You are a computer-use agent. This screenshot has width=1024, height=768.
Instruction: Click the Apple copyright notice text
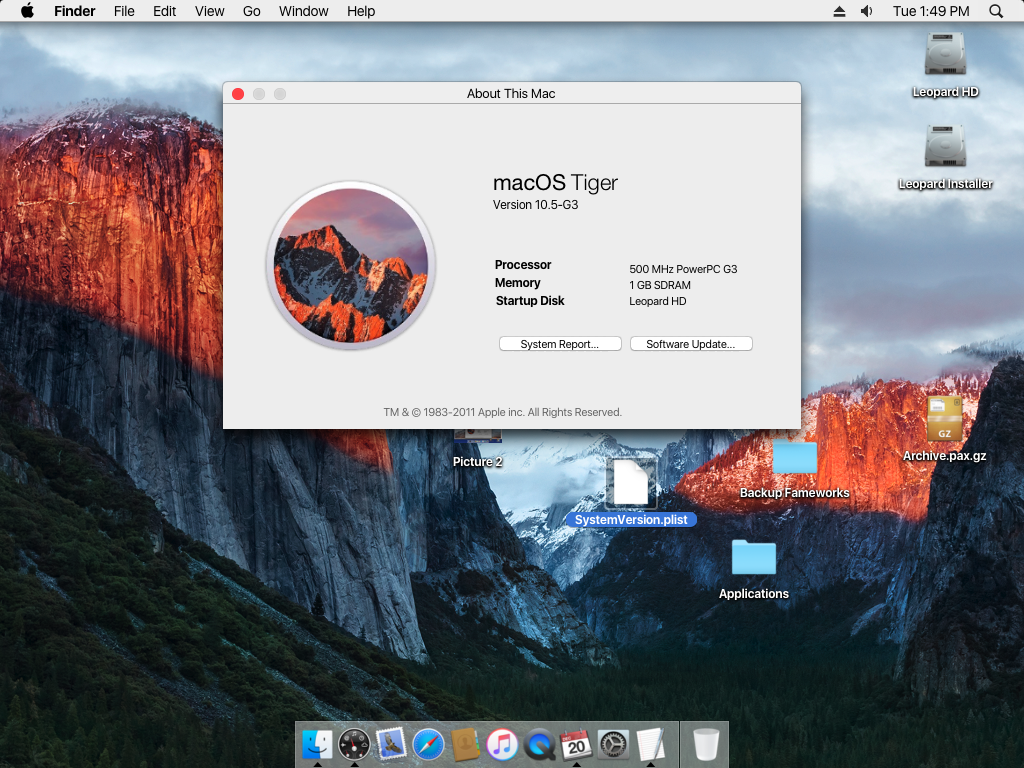coord(502,412)
